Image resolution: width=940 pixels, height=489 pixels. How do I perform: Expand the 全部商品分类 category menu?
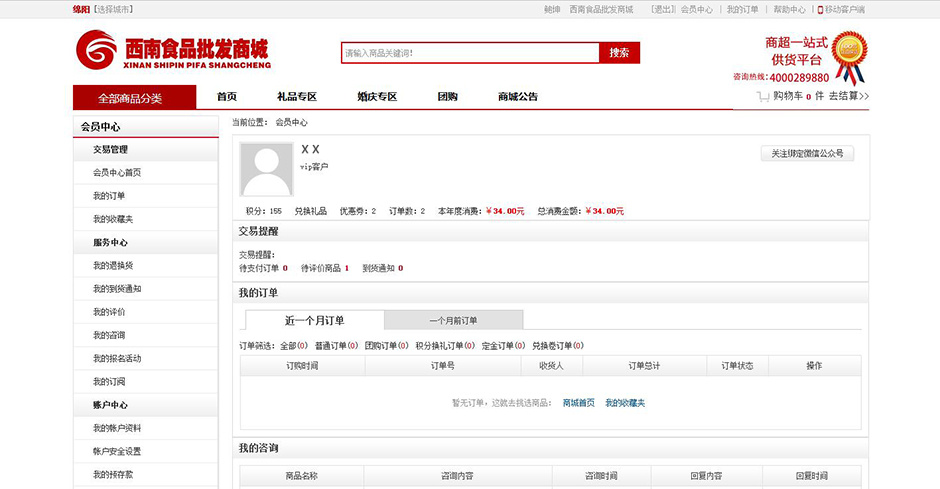tap(129, 98)
